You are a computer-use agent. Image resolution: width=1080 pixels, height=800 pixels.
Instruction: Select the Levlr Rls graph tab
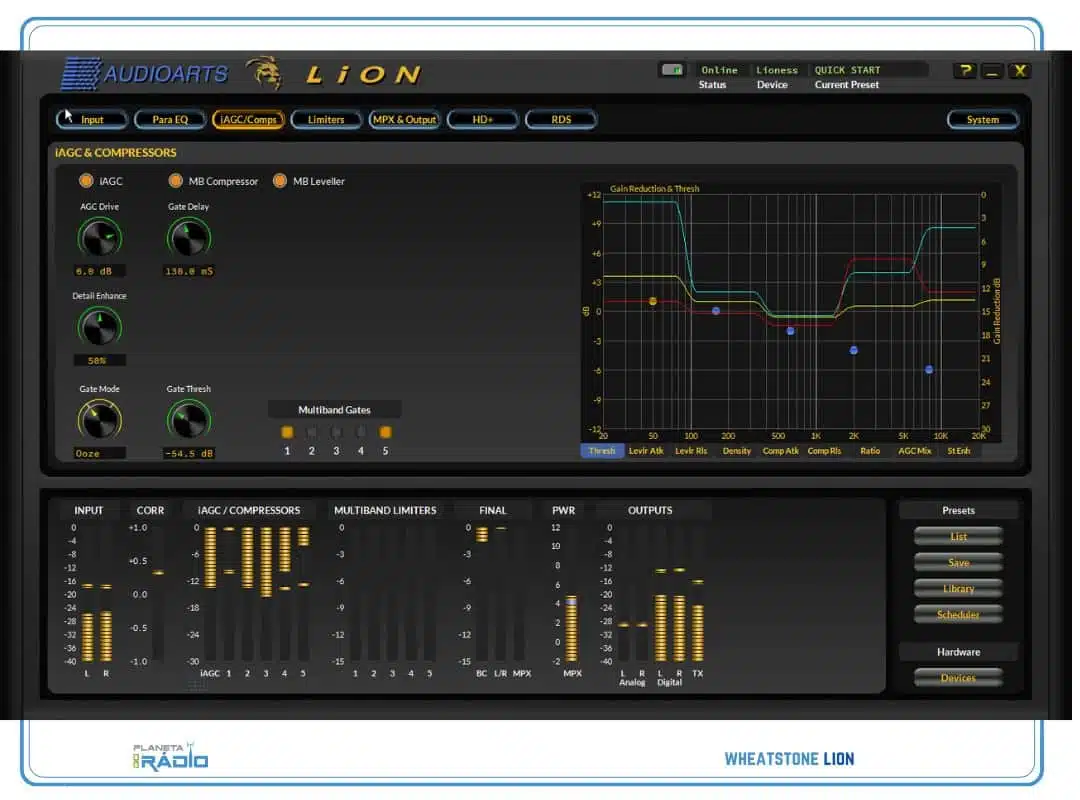(x=691, y=451)
